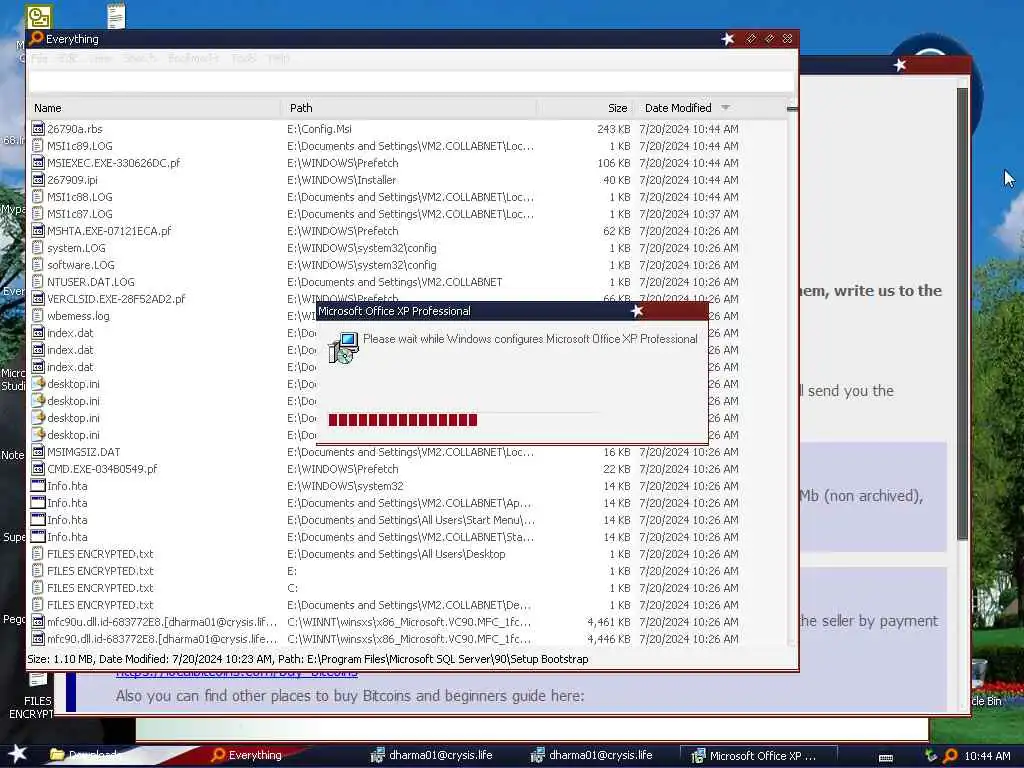Click the MSI1c87.LOG file icon

[38, 214]
